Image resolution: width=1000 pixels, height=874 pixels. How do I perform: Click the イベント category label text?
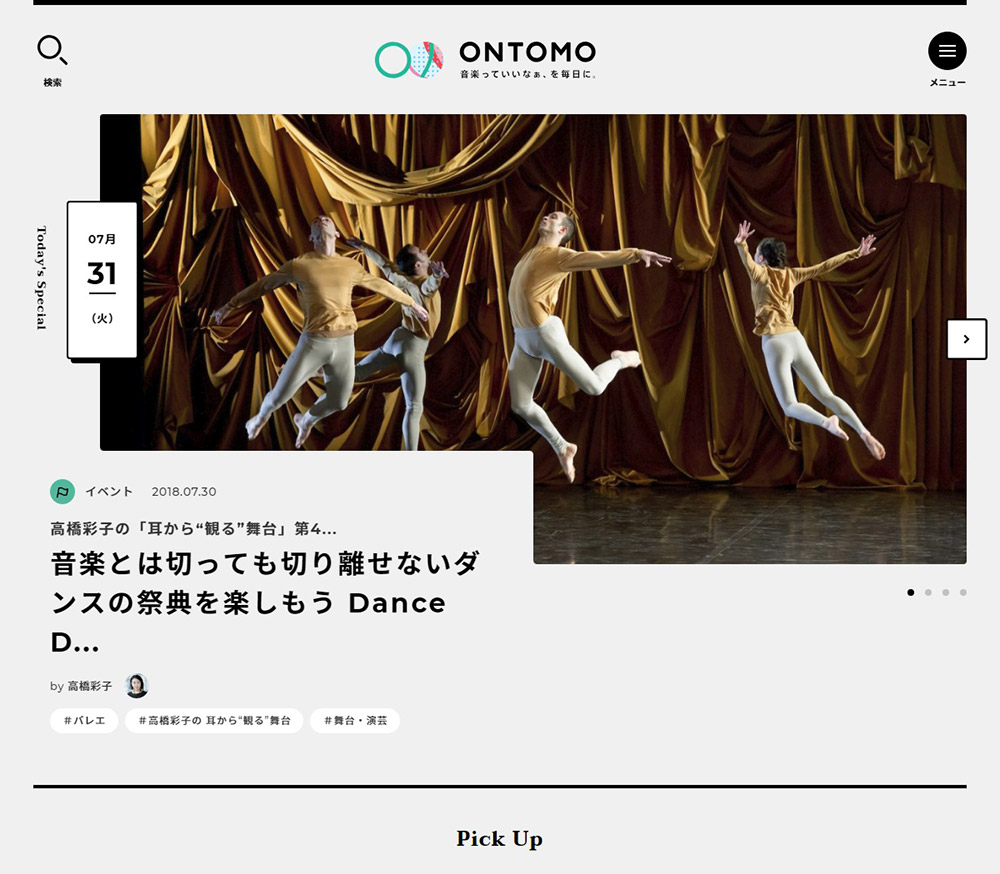[x=108, y=491]
